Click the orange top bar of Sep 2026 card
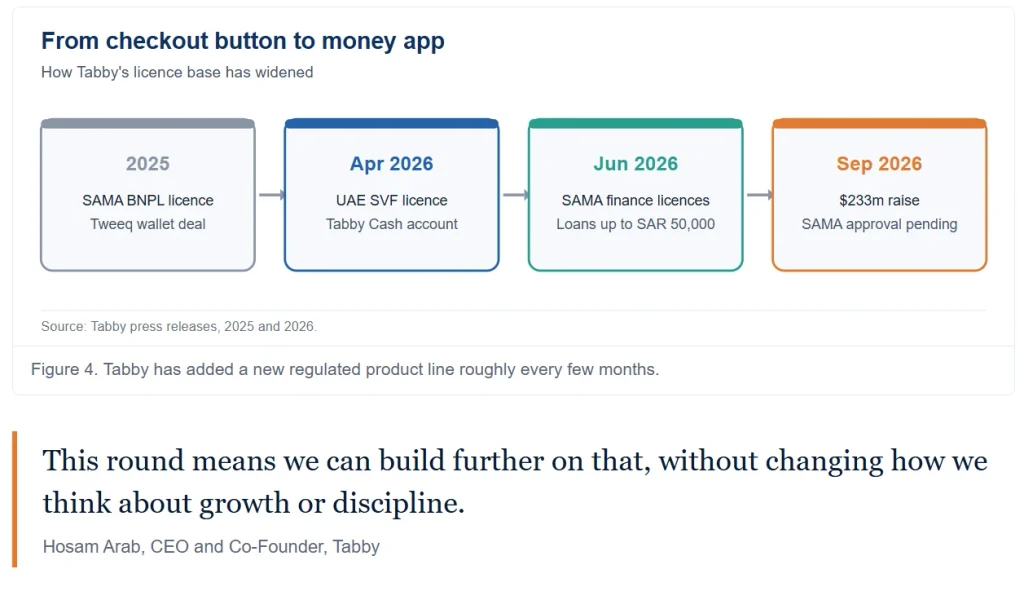The image size is (1024, 600). [x=879, y=123]
